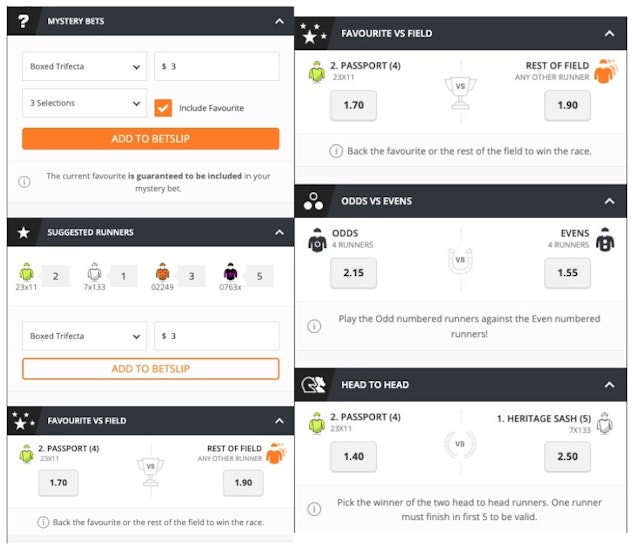The height and width of the screenshot is (553, 633).
Task: Open the Boxed Trifecta dropdown in Mystery Bets
Action: pyautogui.click(x=84, y=66)
